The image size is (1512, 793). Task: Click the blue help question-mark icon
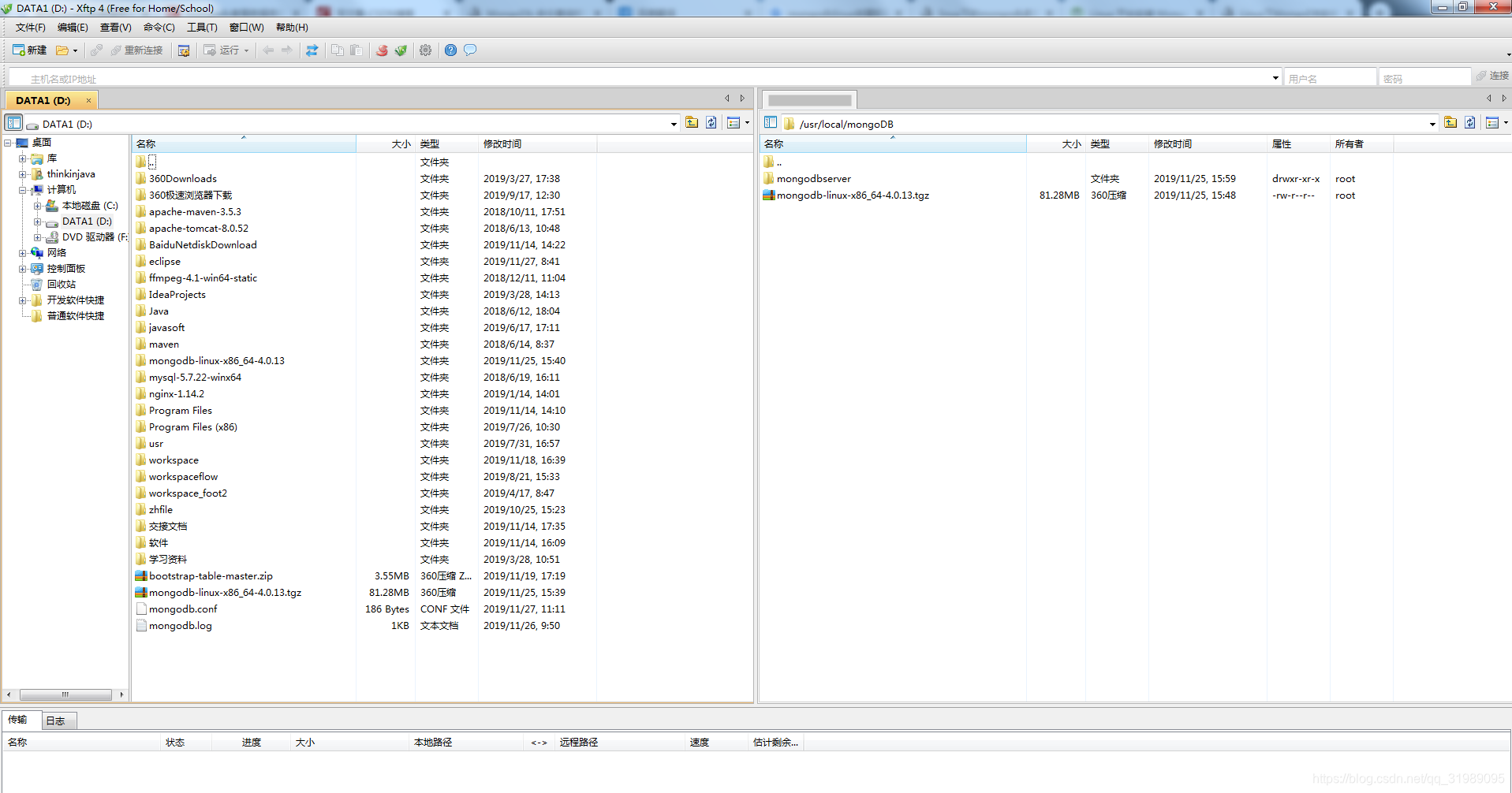point(450,50)
